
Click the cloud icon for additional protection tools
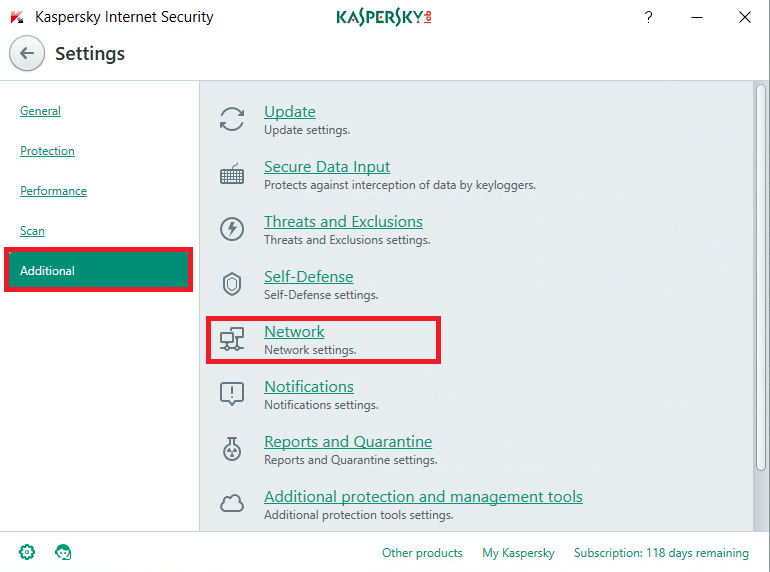point(232,503)
